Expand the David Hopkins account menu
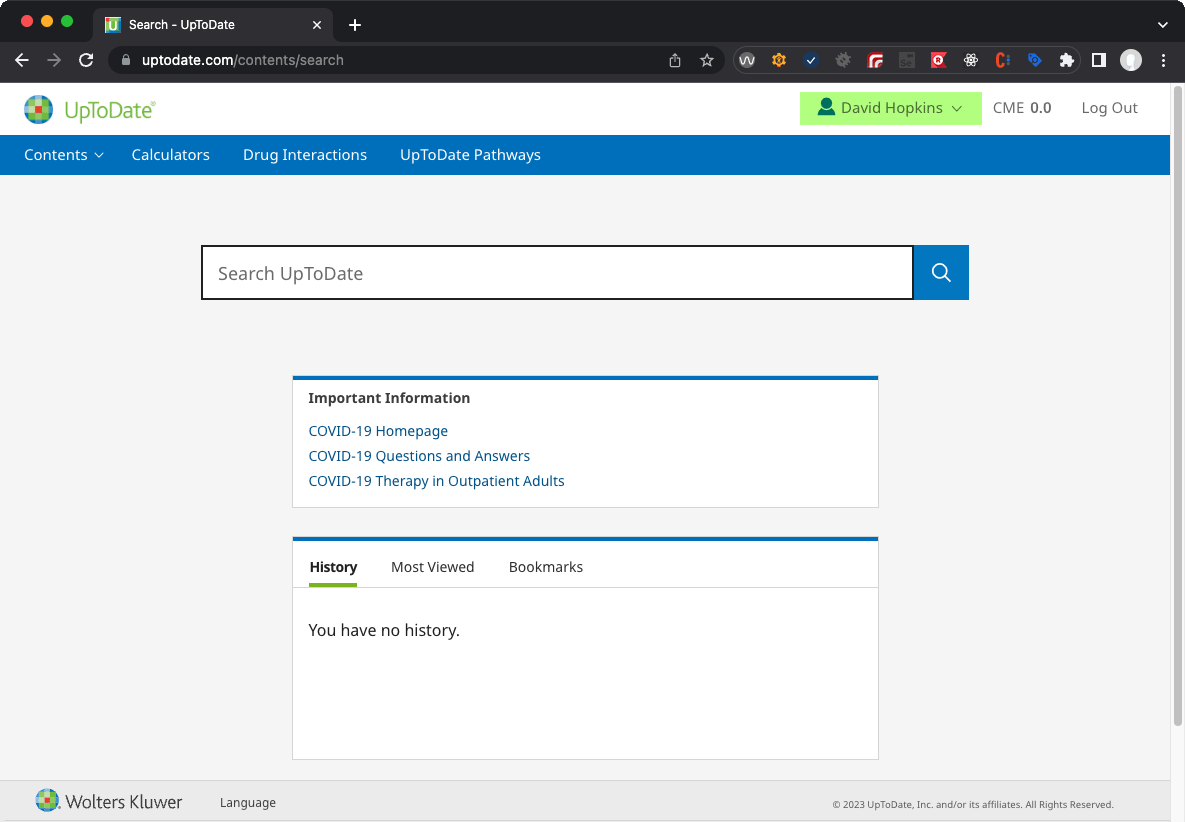The width and height of the screenshot is (1185, 822). coord(889,108)
